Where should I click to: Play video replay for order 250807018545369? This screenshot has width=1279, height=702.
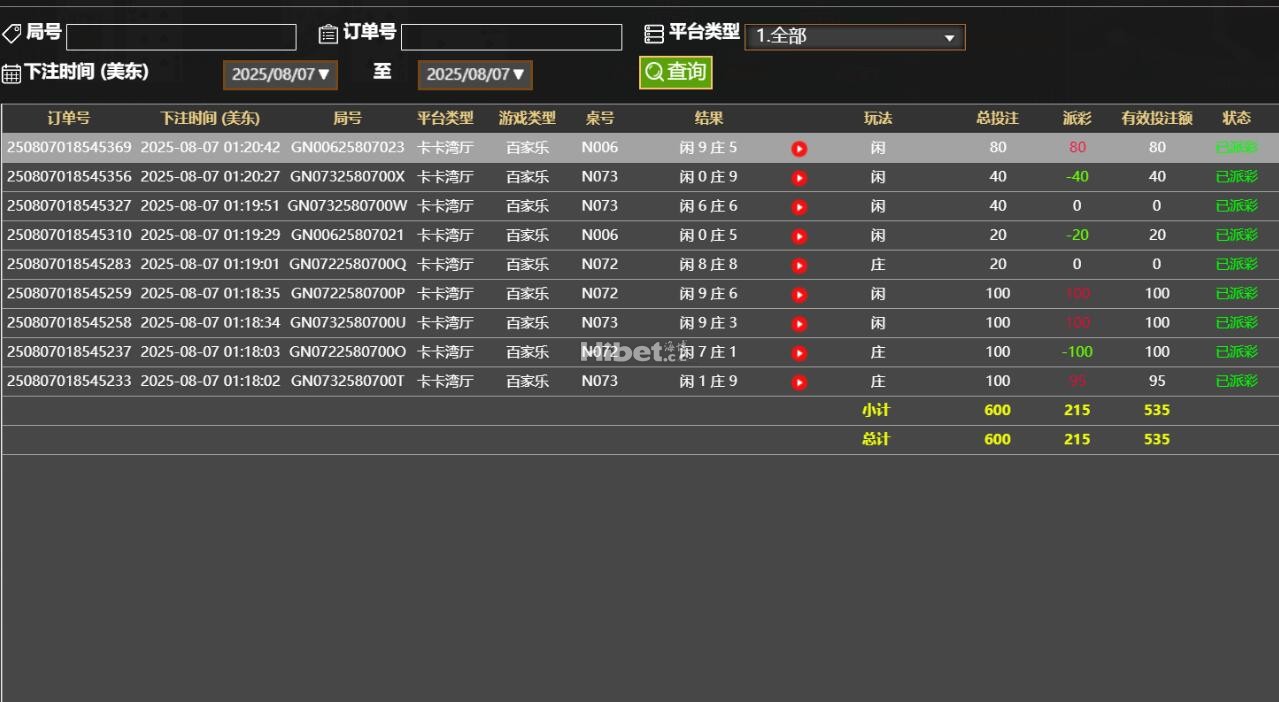click(x=799, y=149)
